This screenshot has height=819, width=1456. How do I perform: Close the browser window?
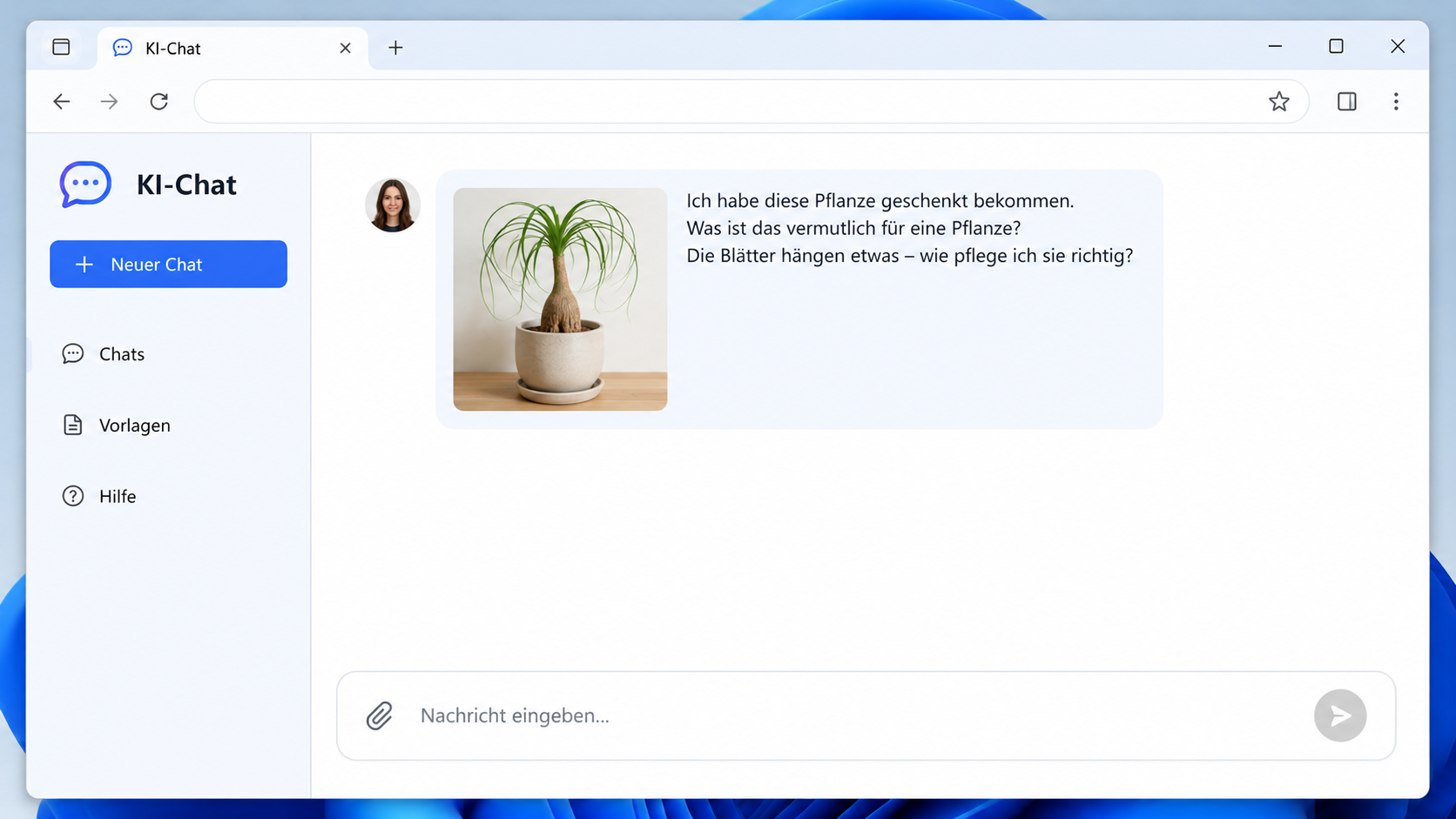pyautogui.click(x=1398, y=46)
